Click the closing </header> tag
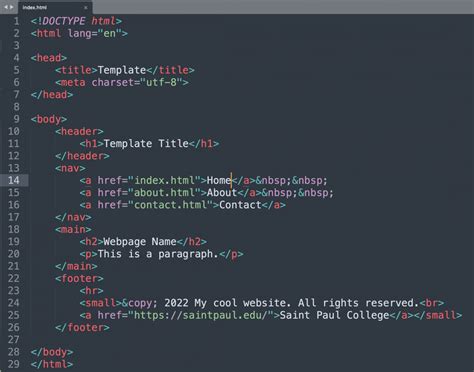Image resolution: width=474 pixels, height=372 pixels. 82,156
